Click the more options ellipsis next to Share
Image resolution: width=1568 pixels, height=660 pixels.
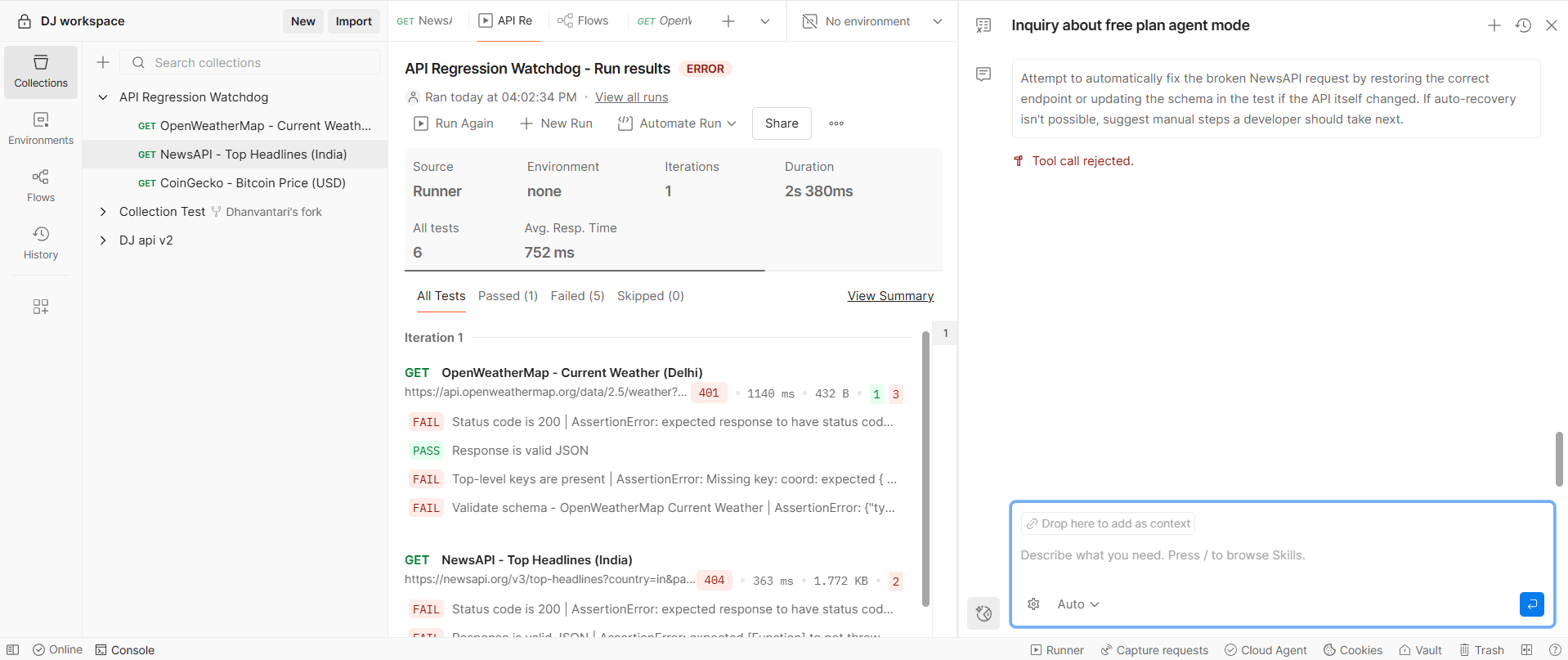pos(836,123)
